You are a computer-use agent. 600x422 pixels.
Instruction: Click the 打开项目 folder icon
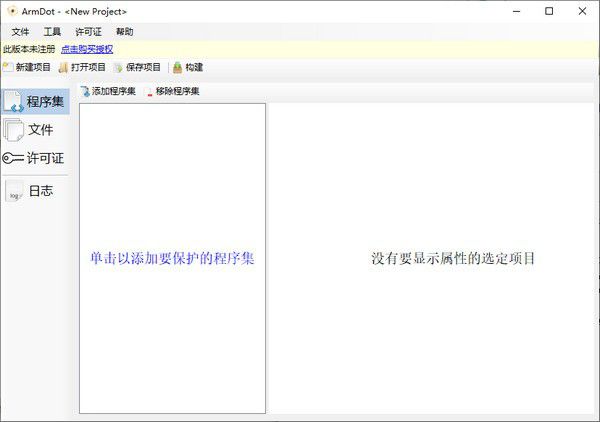pos(64,68)
